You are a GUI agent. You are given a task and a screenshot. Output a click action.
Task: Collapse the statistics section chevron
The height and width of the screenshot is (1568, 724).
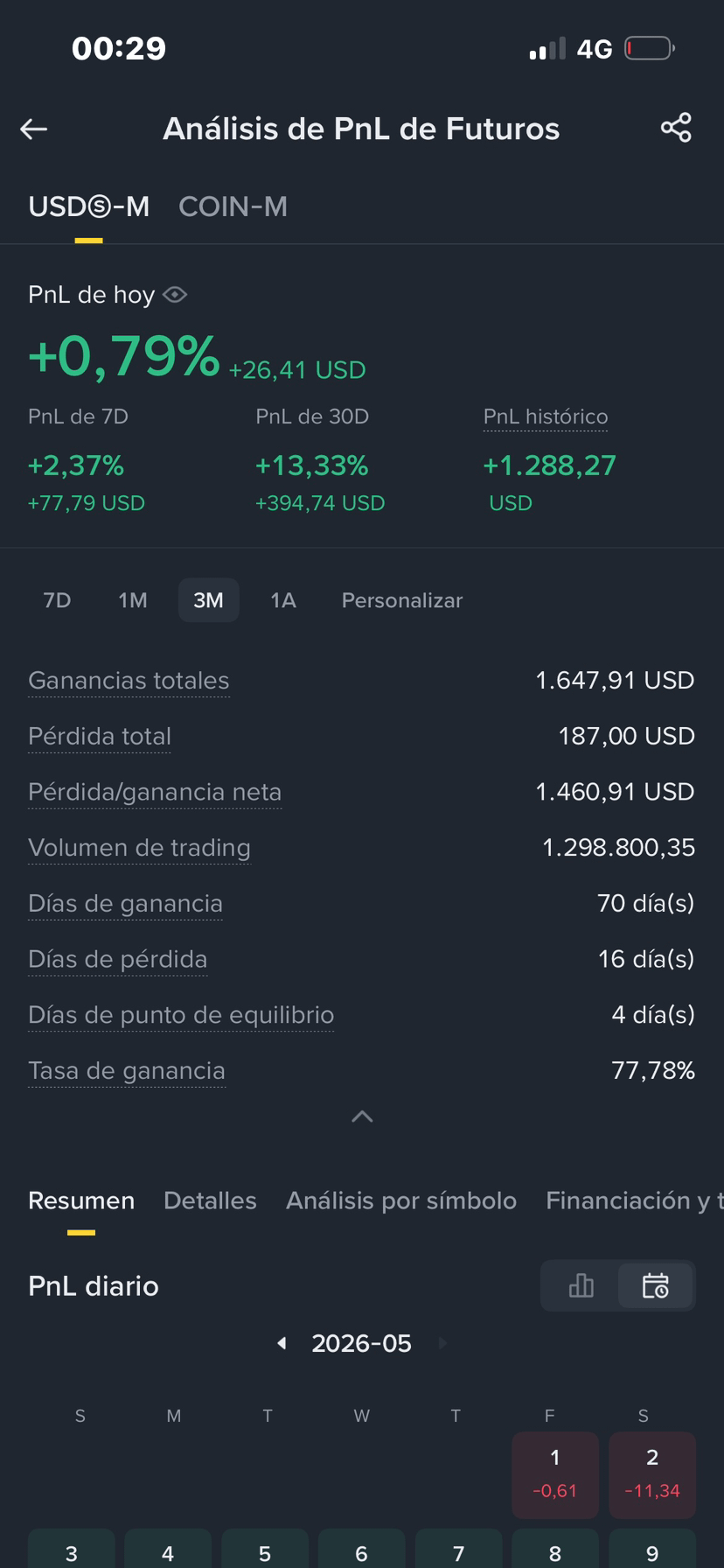(x=362, y=1116)
